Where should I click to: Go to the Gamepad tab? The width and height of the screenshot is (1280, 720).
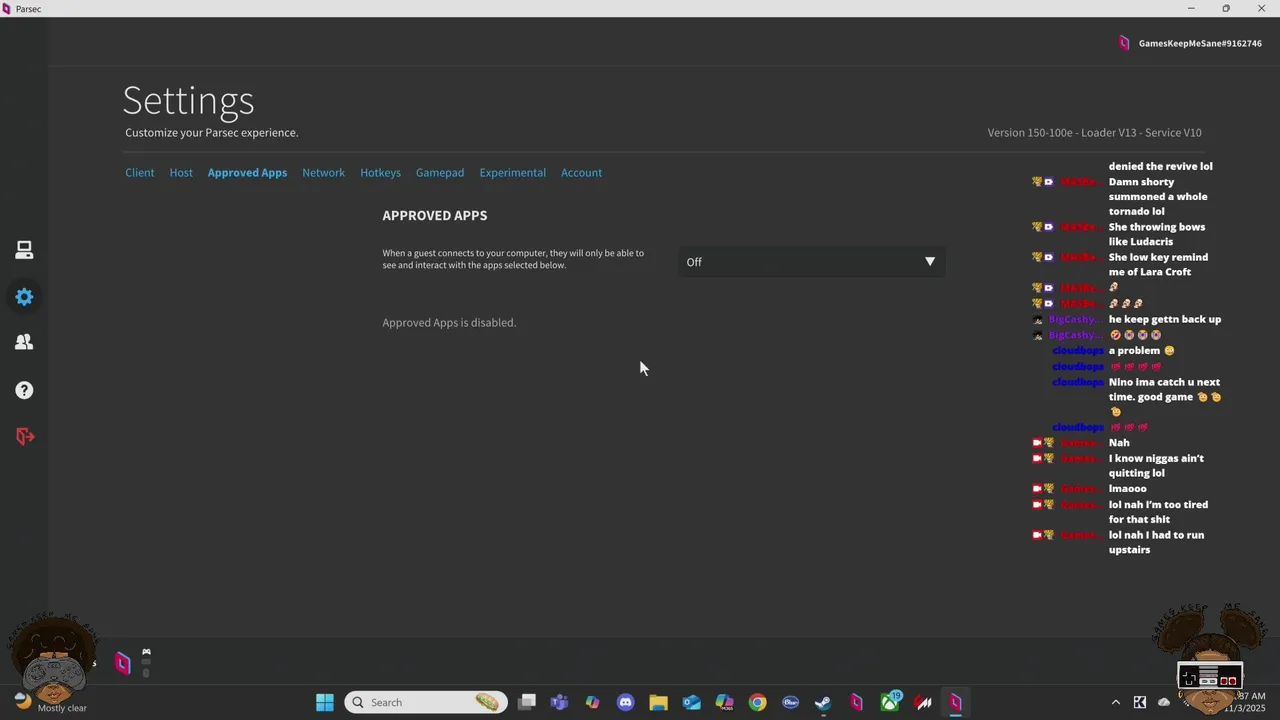pos(440,173)
